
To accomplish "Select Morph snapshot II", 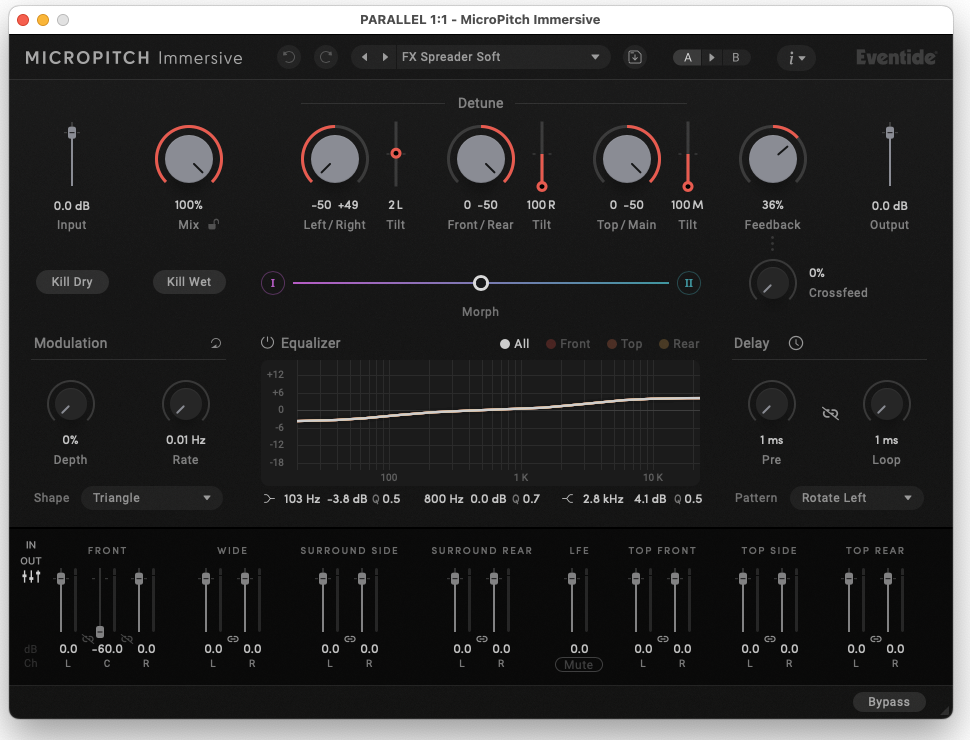I will click(689, 283).
